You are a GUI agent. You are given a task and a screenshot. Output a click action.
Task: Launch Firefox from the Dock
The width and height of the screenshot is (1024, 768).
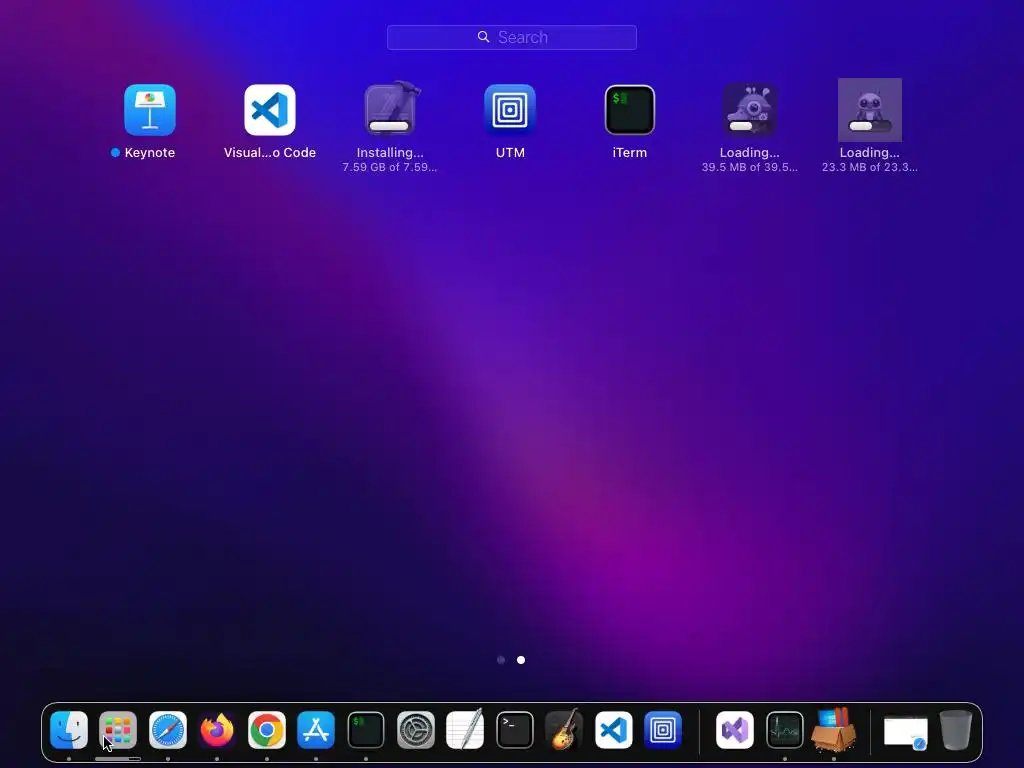[217, 729]
